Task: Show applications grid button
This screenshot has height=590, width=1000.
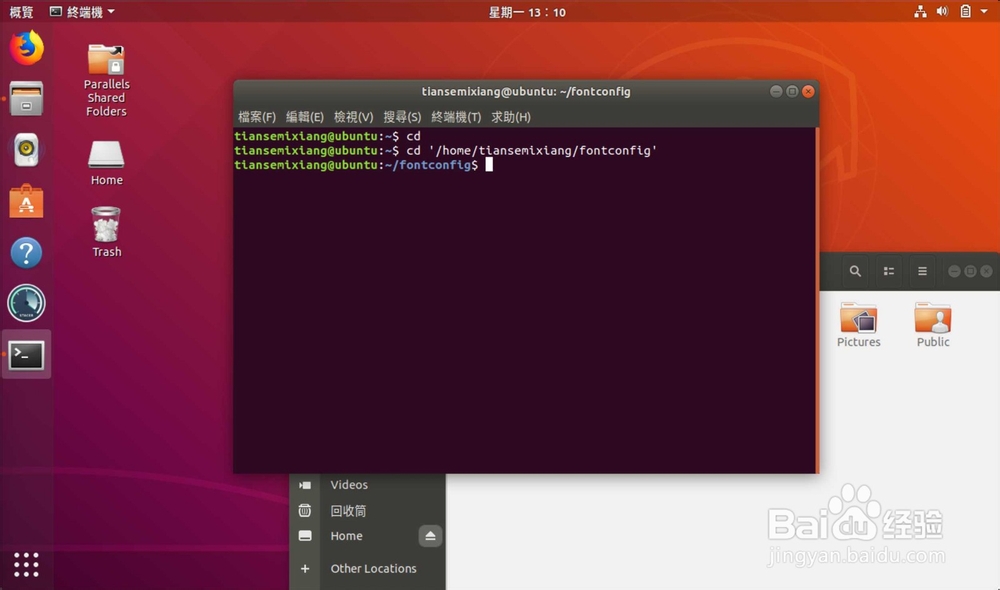Action: 26,564
